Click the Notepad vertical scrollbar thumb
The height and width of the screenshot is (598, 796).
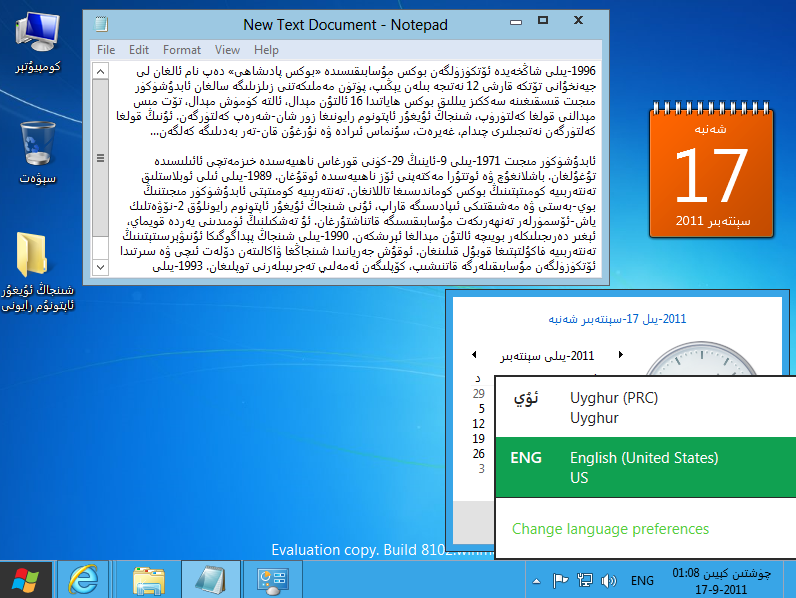coord(101,158)
